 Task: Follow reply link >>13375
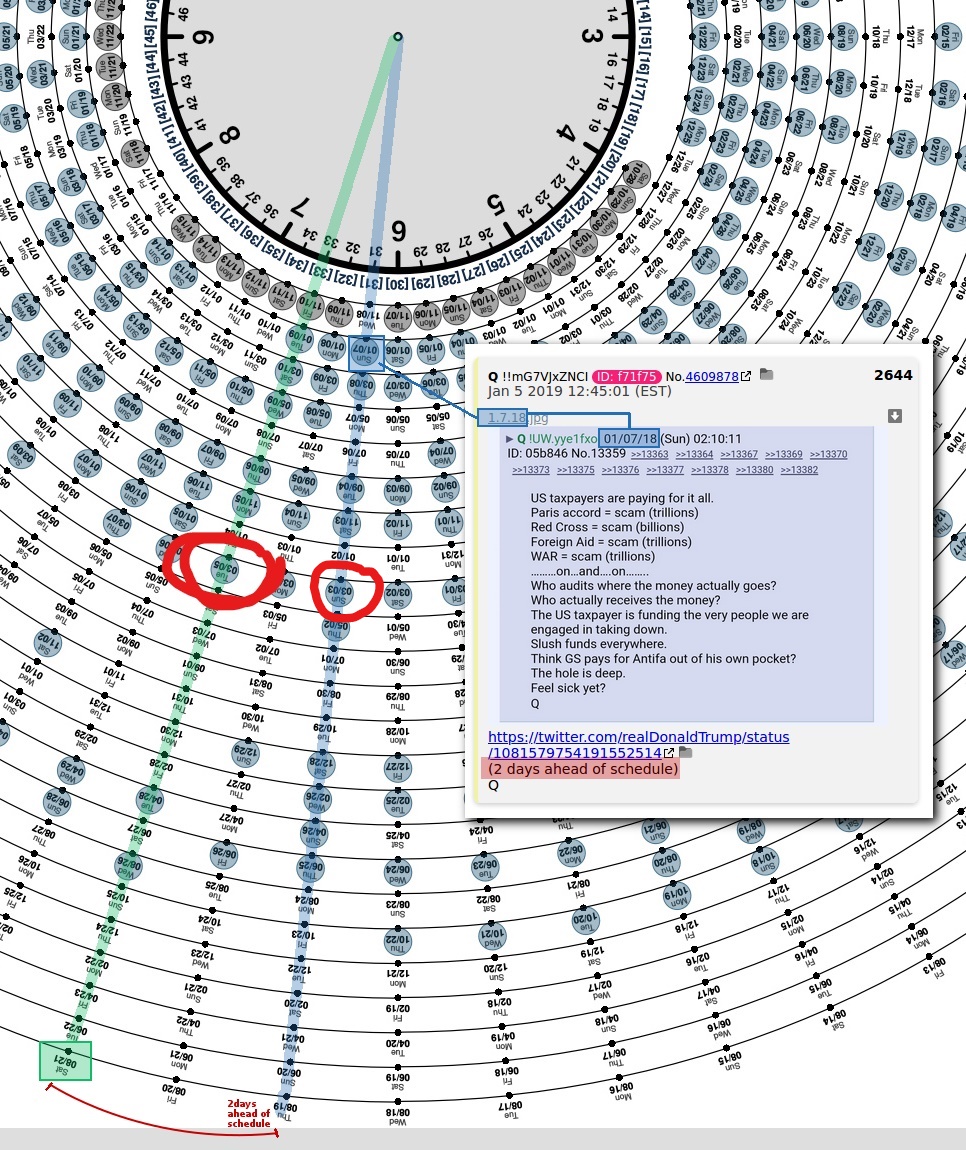coord(575,470)
